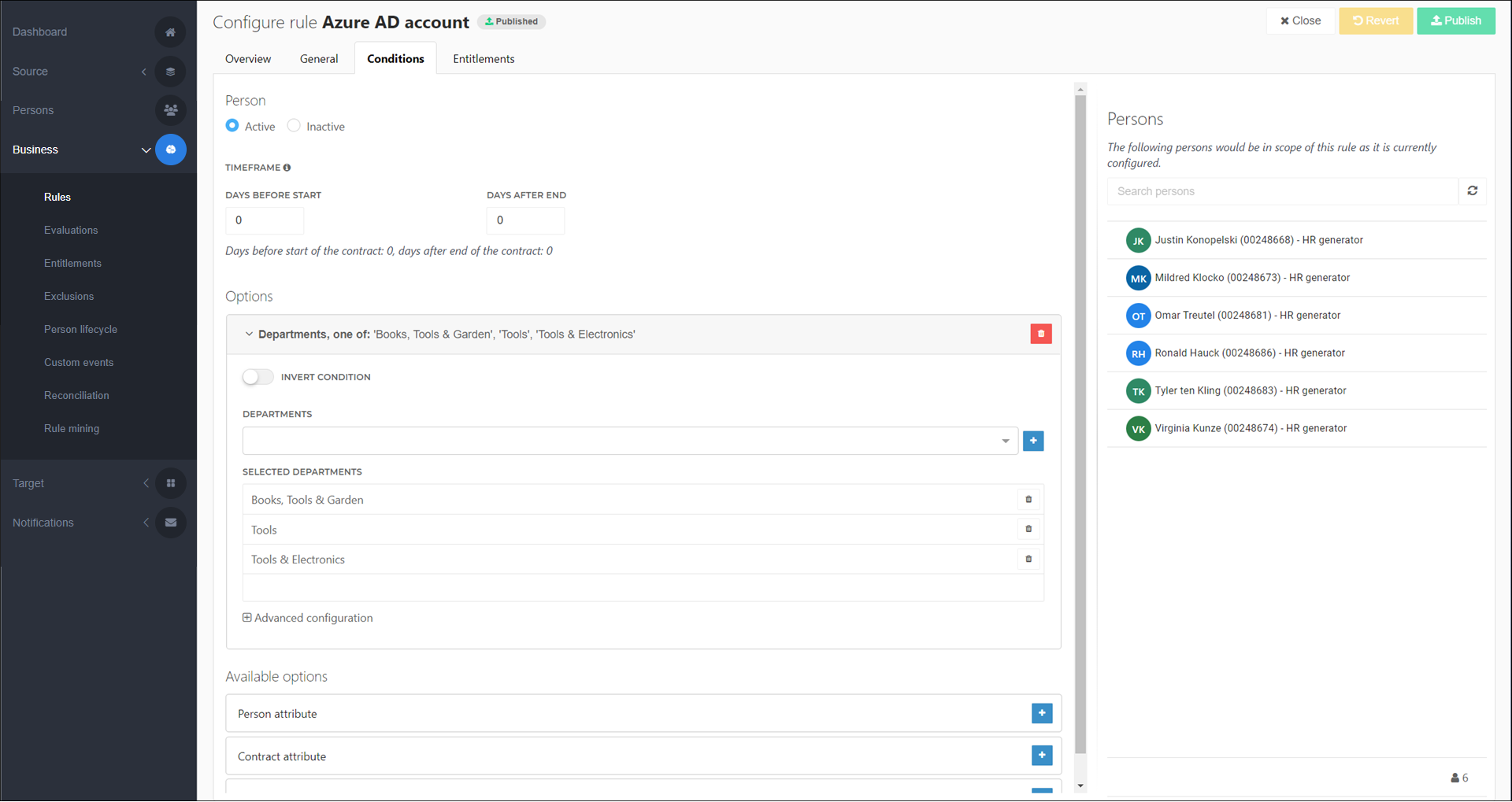Select the Inactive person radio button
Image resolution: width=1512 pixels, height=802 pixels.
click(294, 126)
